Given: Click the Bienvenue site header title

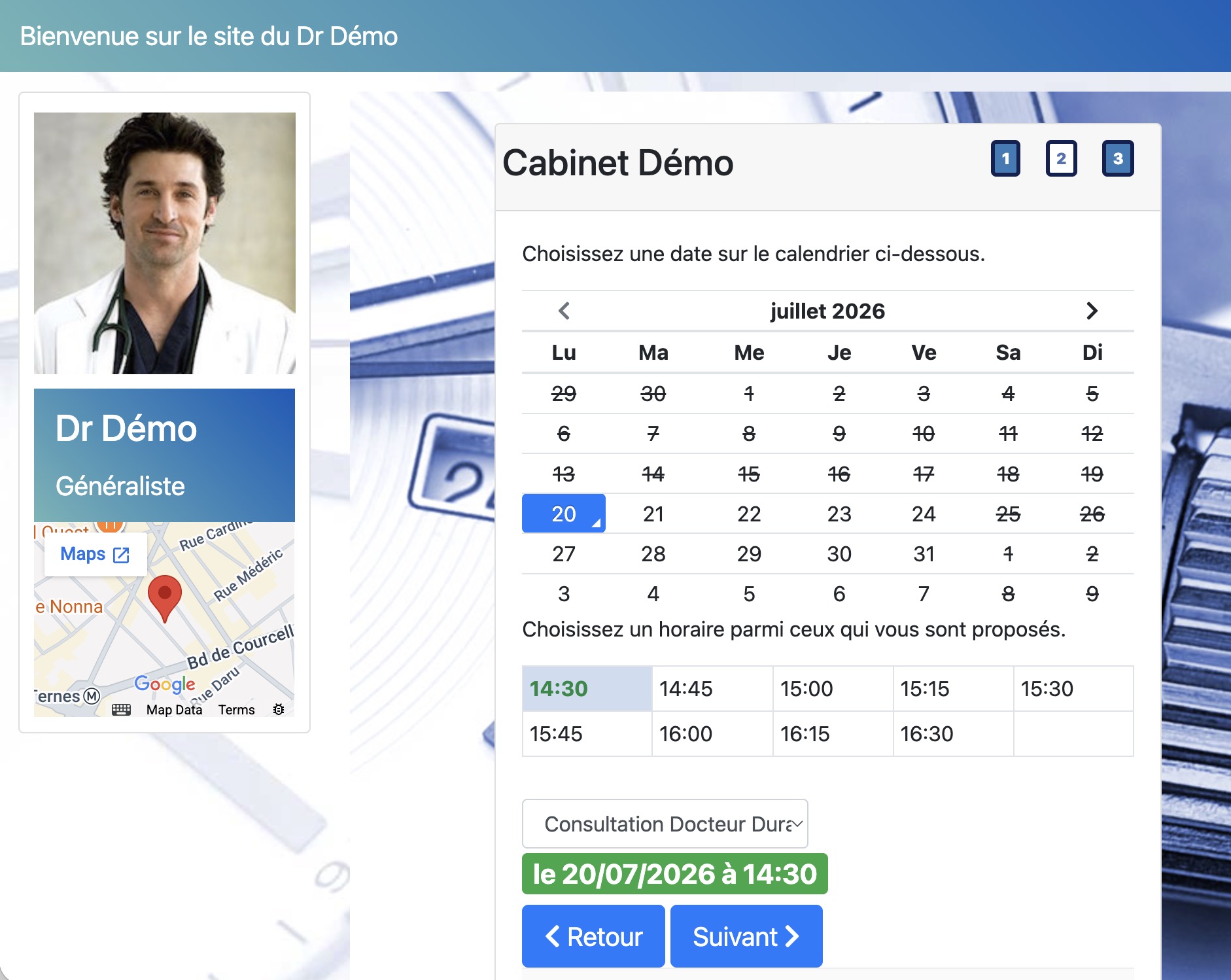Looking at the screenshot, I should click(209, 36).
